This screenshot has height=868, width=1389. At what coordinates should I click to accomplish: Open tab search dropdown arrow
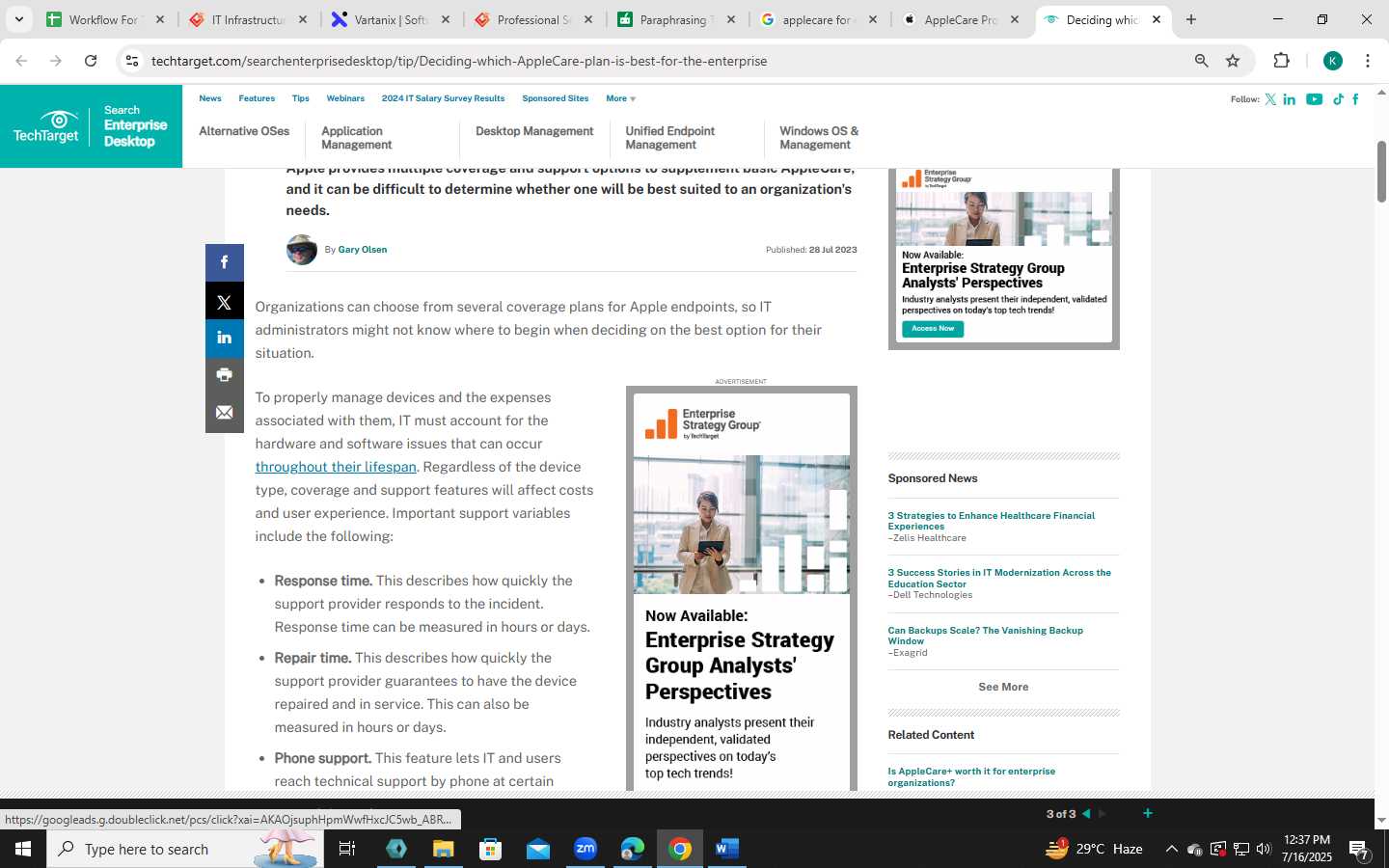18,19
